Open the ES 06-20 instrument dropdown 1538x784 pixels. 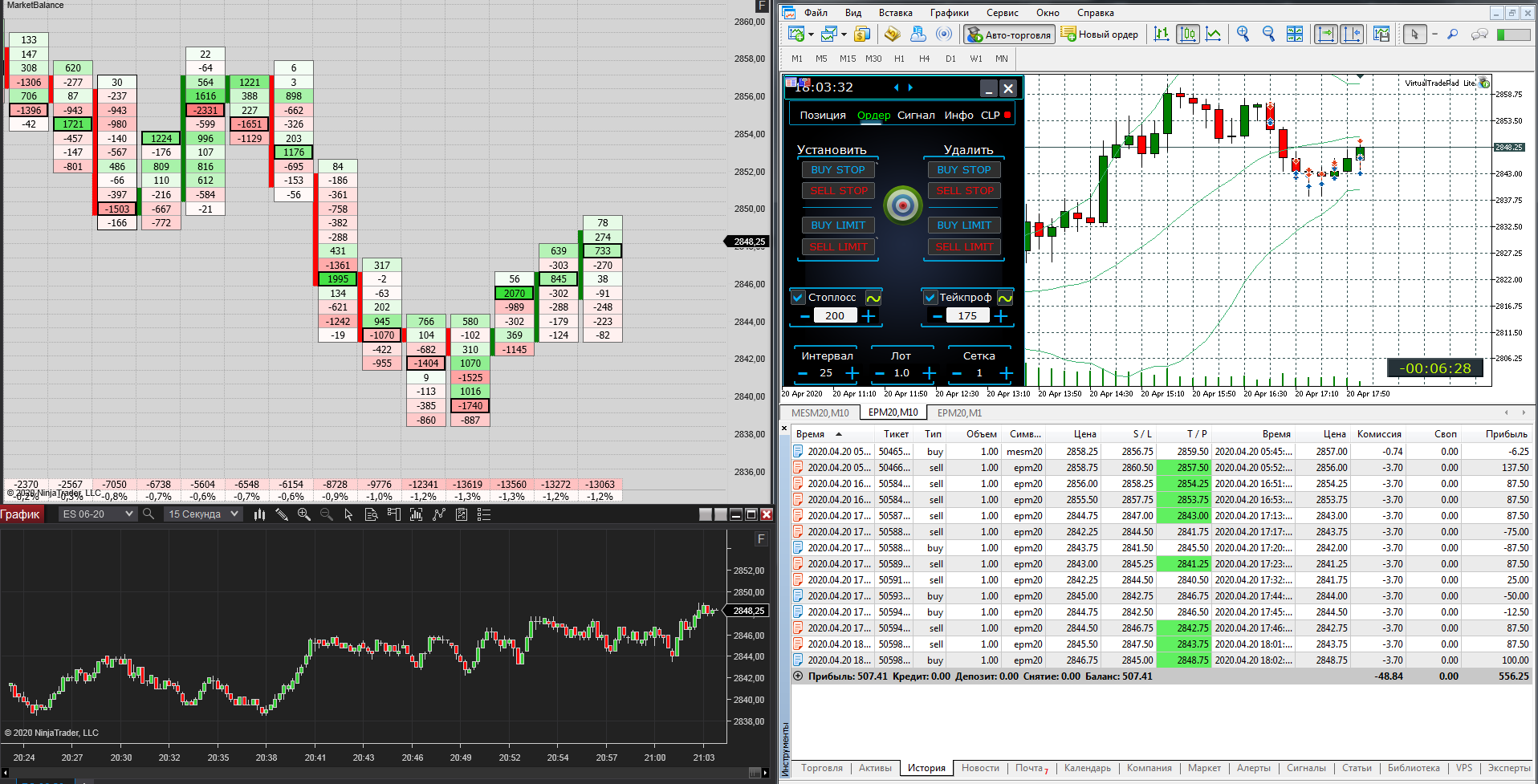point(96,514)
